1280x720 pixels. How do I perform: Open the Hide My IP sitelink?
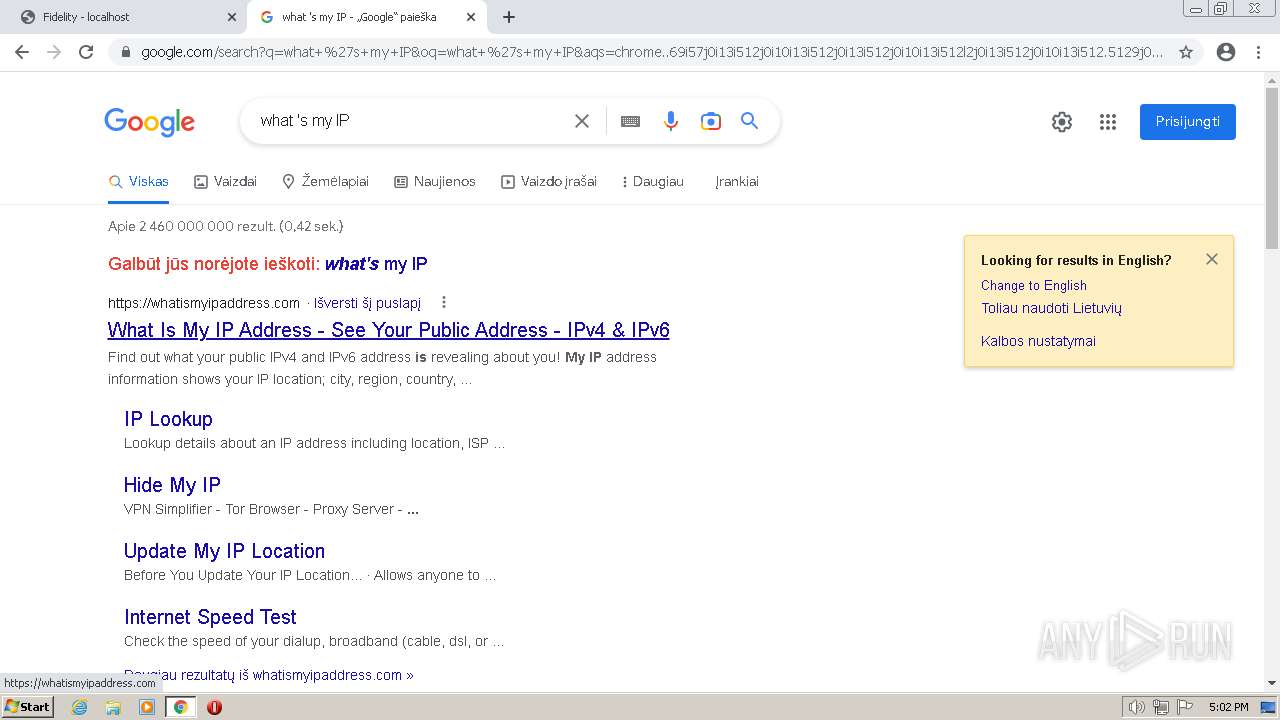click(x=172, y=485)
